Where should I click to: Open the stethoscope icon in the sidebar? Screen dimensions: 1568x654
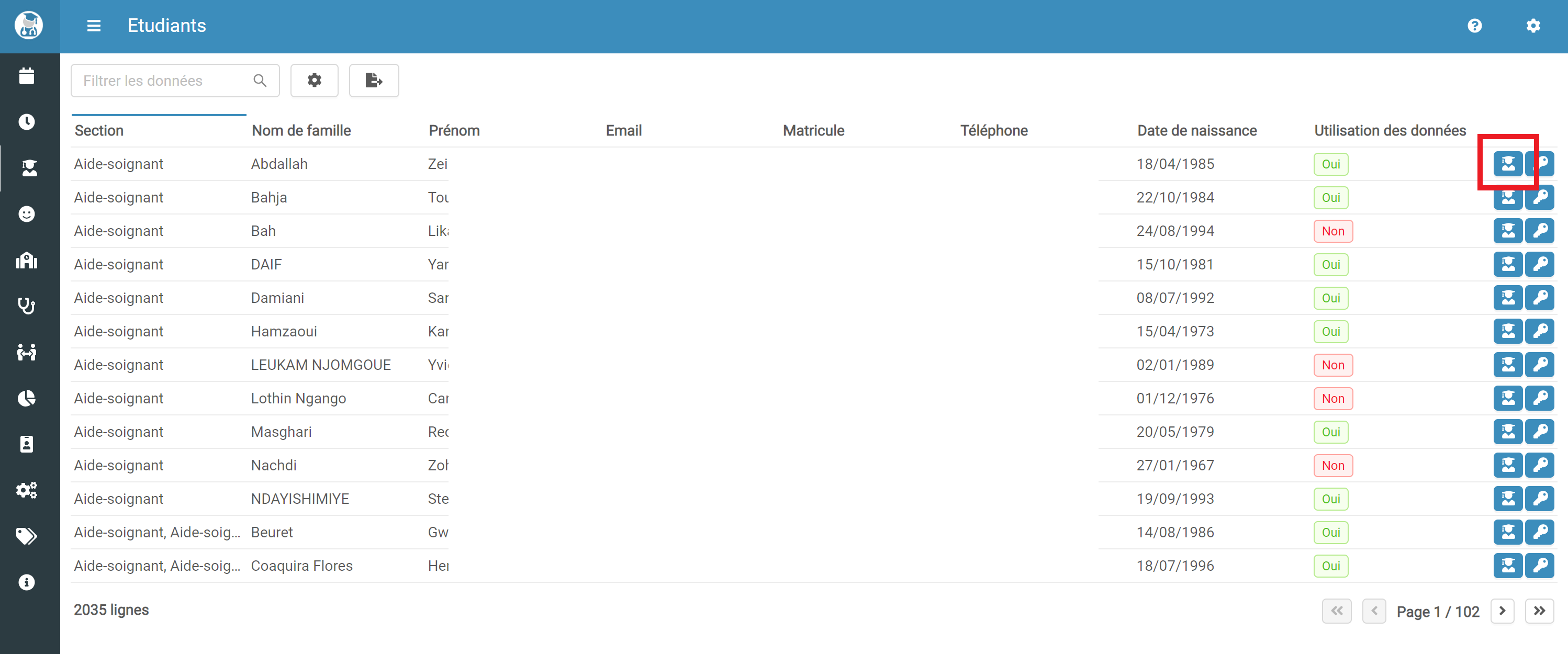[x=27, y=306]
